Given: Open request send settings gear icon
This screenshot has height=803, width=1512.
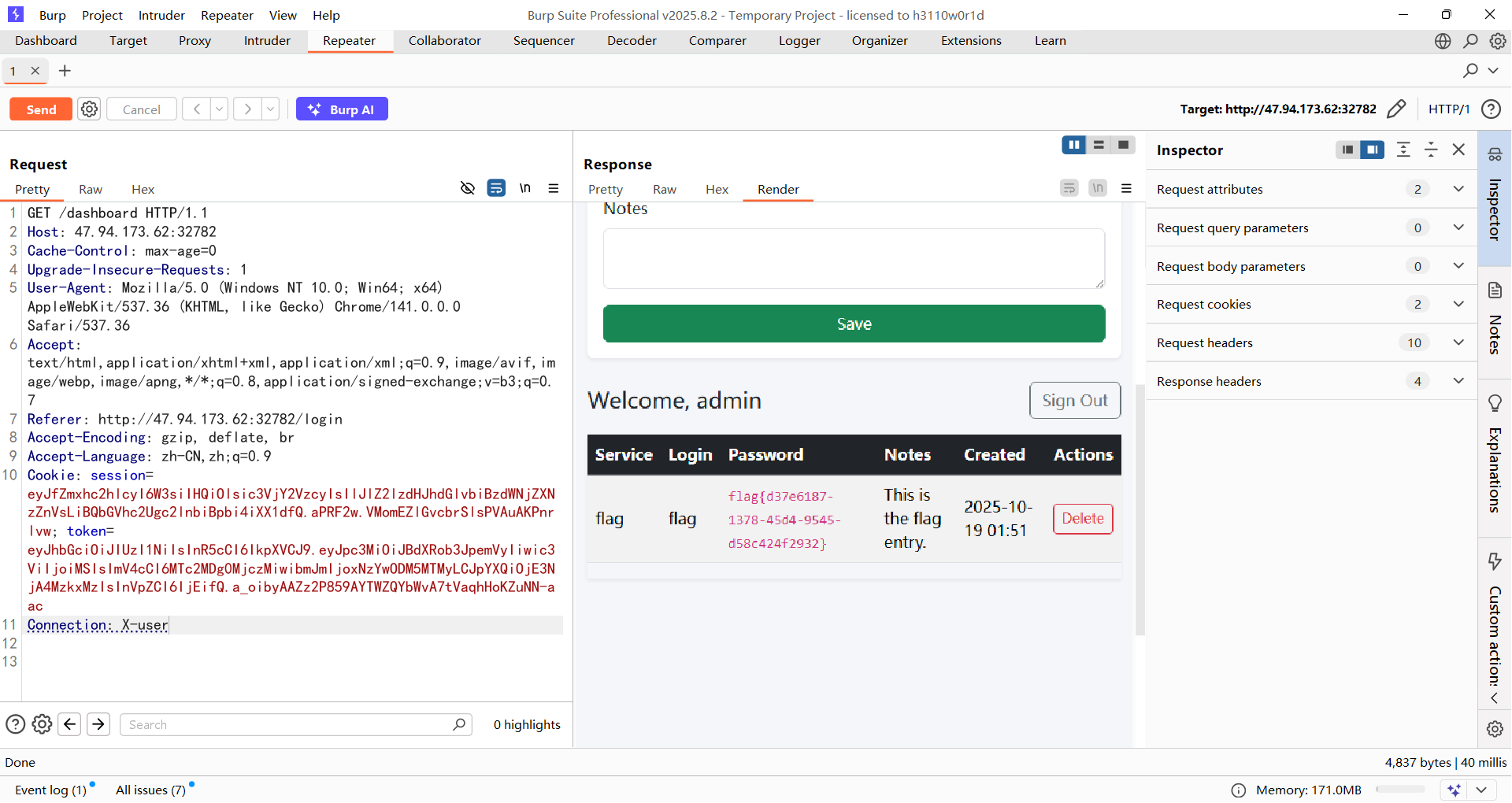Looking at the screenshot, I should coord(90,109).
